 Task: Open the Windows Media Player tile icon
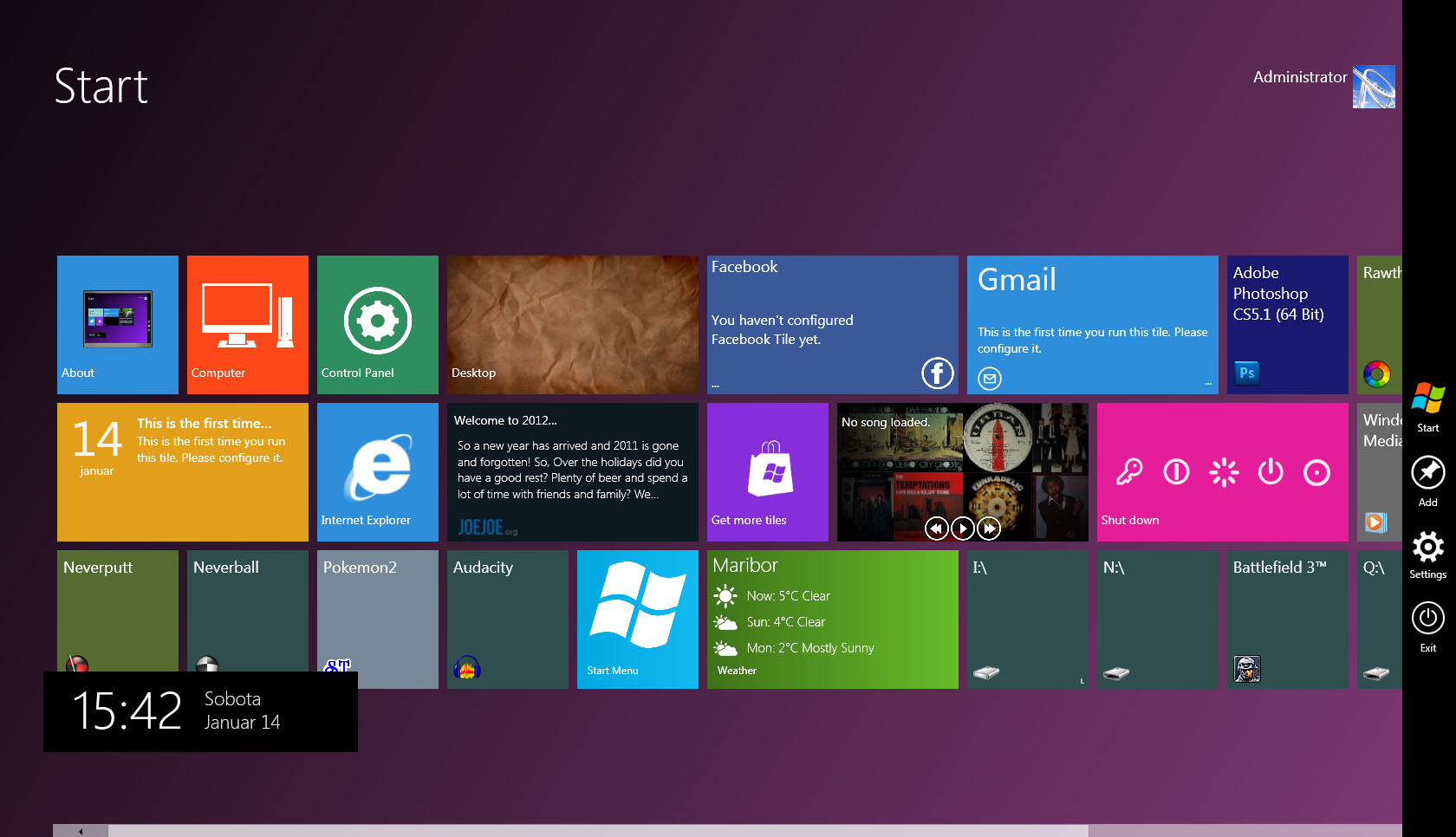[x=1376, y=522]
